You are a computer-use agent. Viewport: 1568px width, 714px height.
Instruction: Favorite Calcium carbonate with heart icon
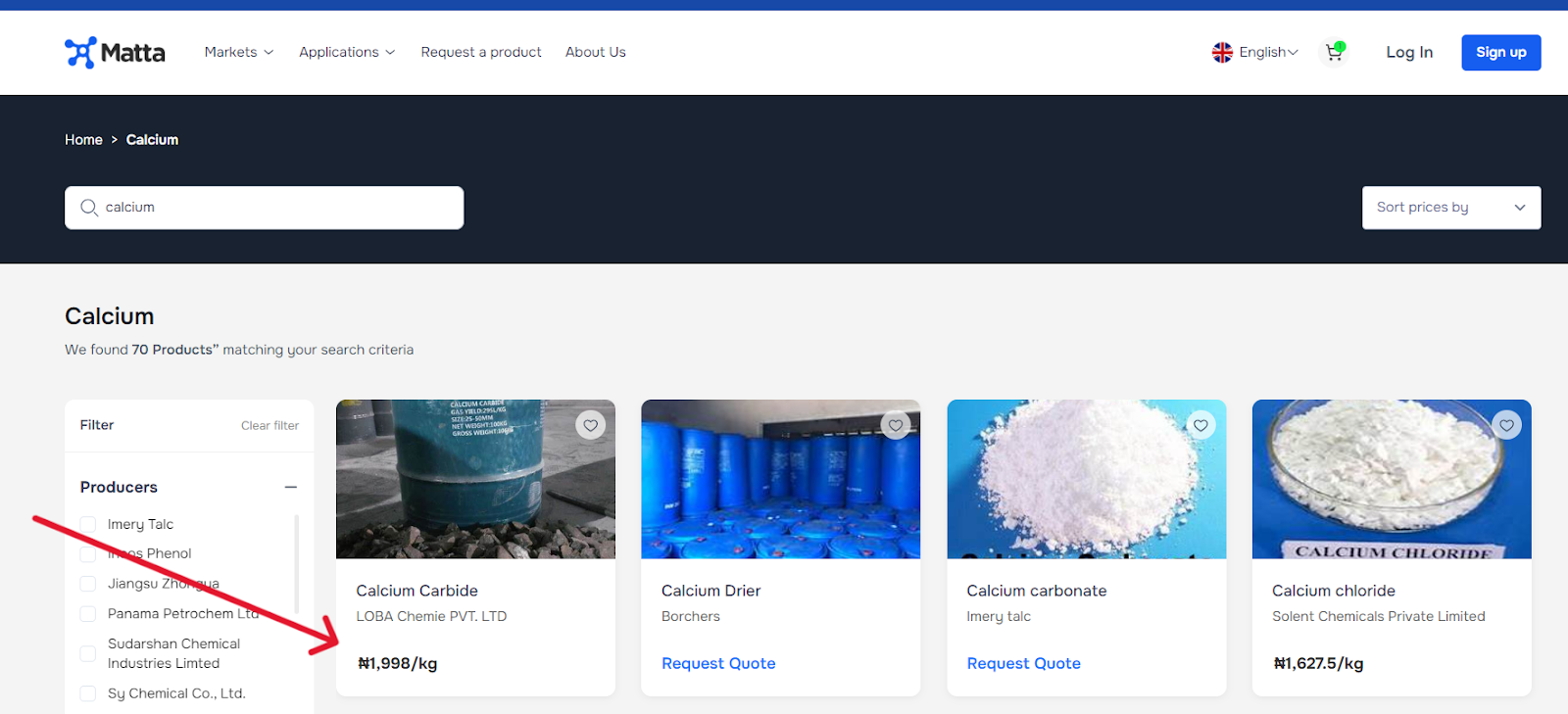pyautogui.click(x=1200, y=425)
